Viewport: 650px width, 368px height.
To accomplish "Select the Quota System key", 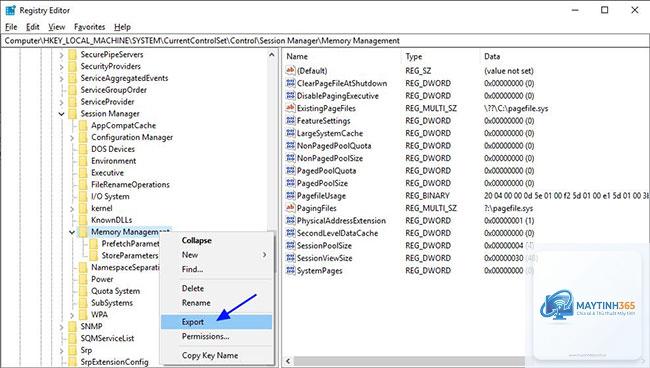I will click(115, 291).
